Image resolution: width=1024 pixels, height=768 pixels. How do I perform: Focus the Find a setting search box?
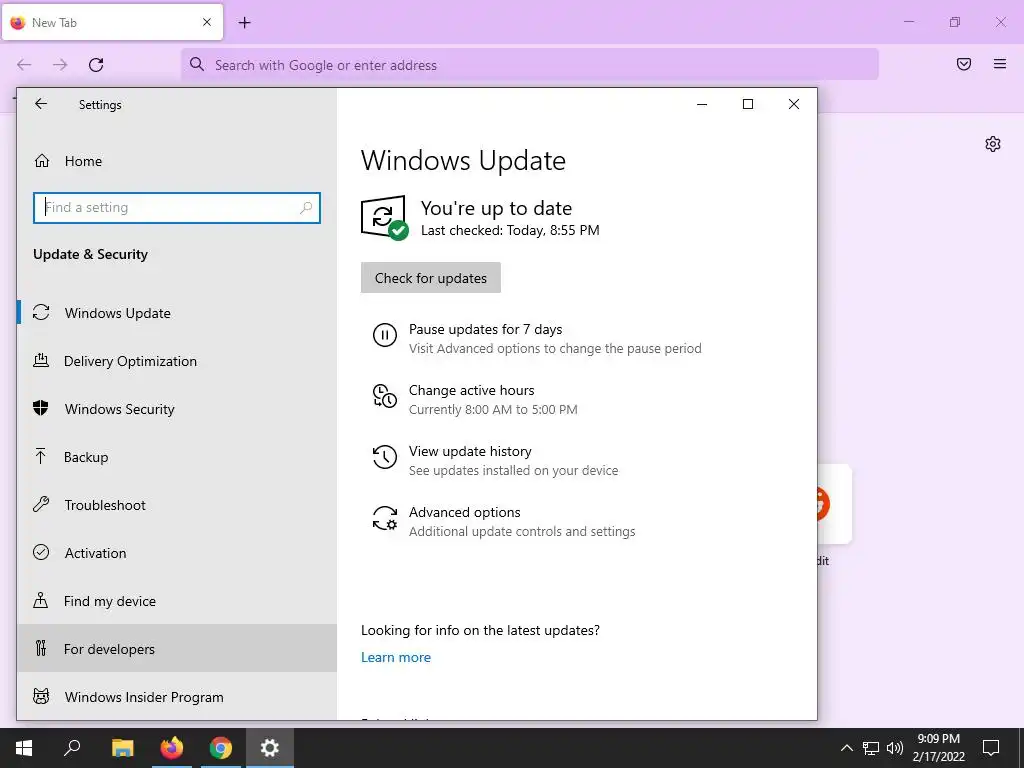coord(176,208)
